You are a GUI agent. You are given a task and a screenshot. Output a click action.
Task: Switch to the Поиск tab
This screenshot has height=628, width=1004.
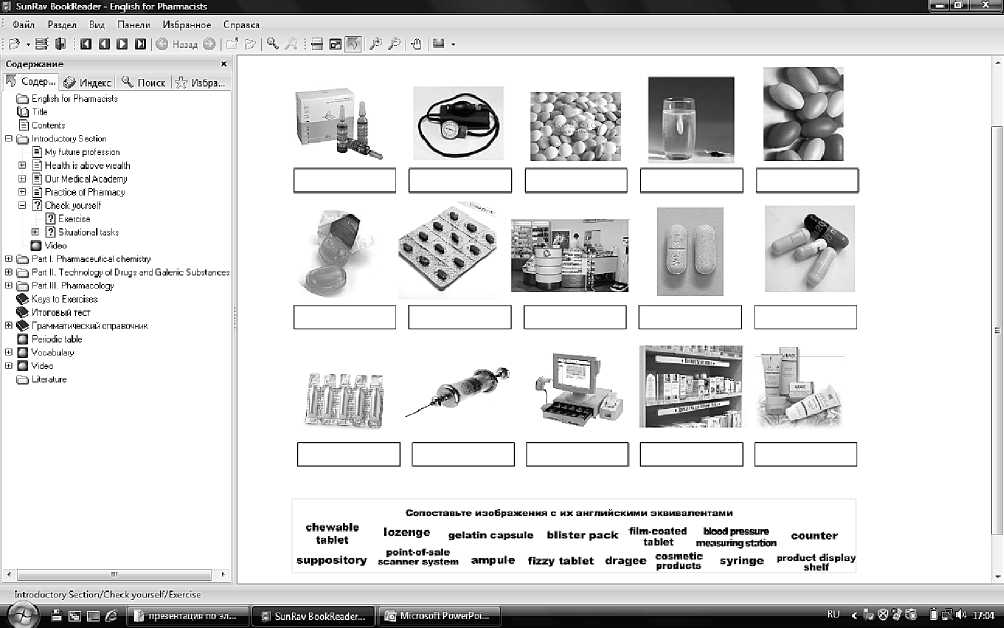143,82
